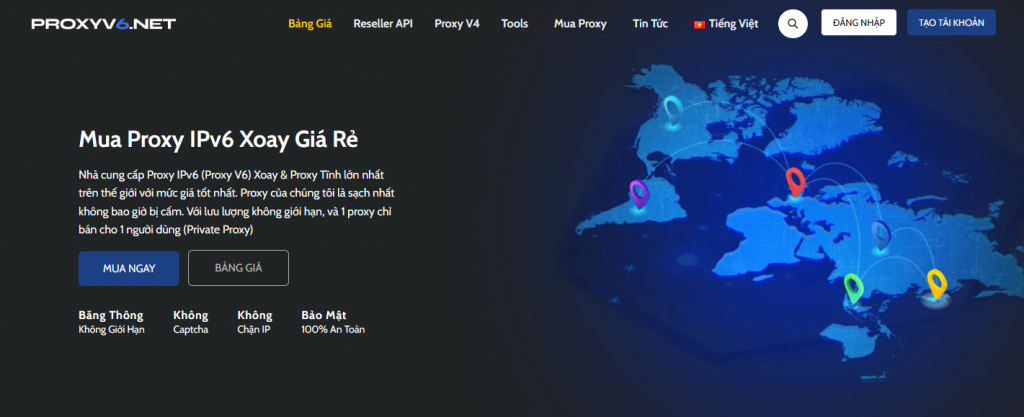Open the Bảng Giá menu item
This screenshot has height=417, width=1024.
310,23
